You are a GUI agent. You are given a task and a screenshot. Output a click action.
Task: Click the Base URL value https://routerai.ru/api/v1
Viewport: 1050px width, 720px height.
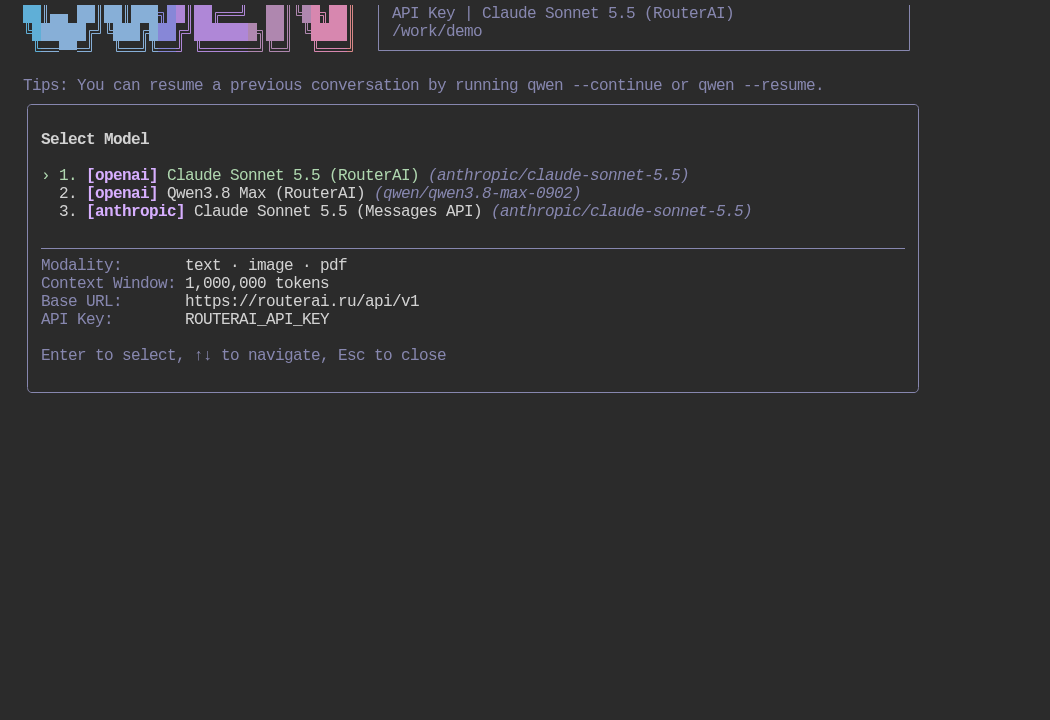(x=302, y=301)
